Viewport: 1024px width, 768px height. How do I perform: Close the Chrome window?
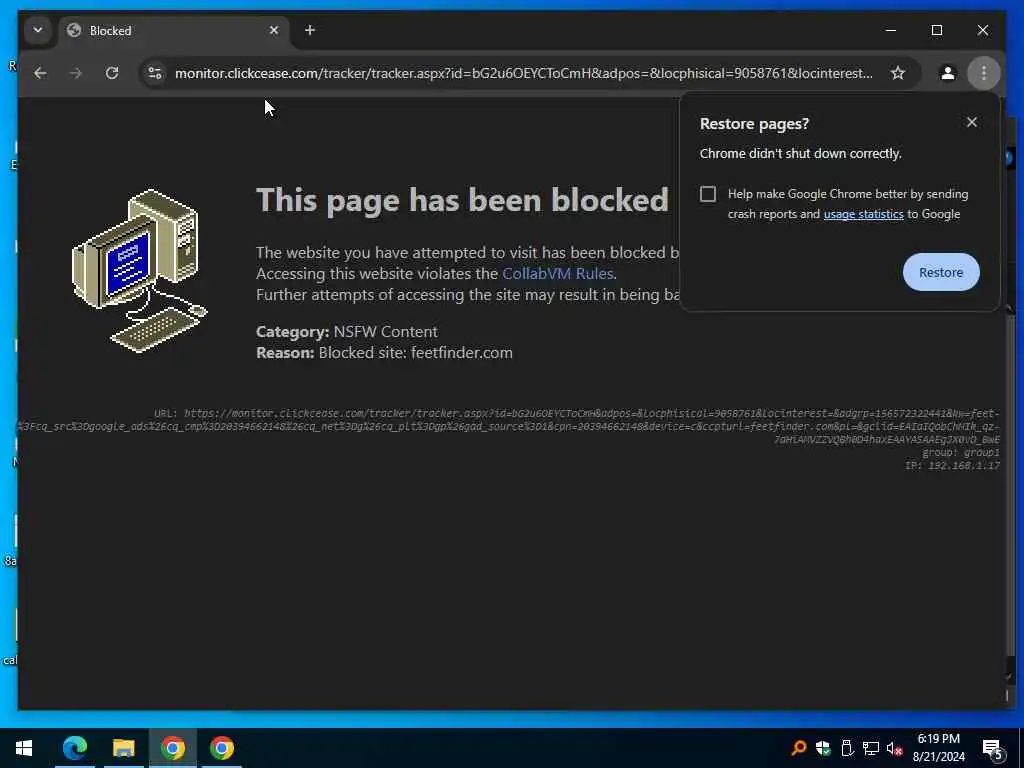click(982, 30)
